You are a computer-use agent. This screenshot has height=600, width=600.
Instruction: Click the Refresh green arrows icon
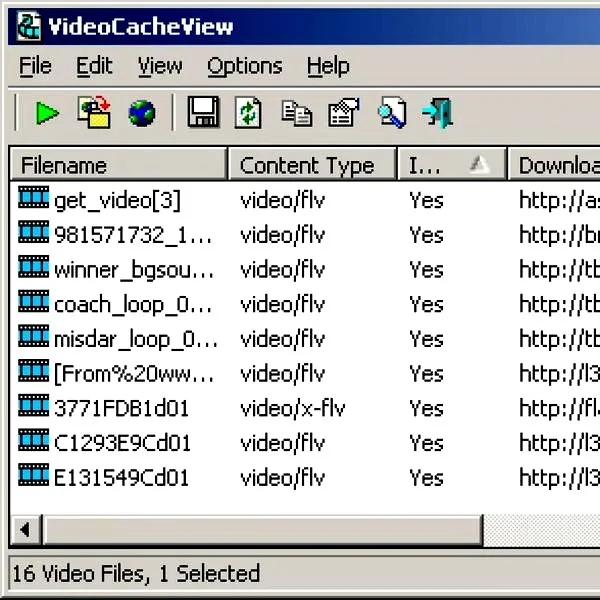pyautogui.click(x=248, y=112)
